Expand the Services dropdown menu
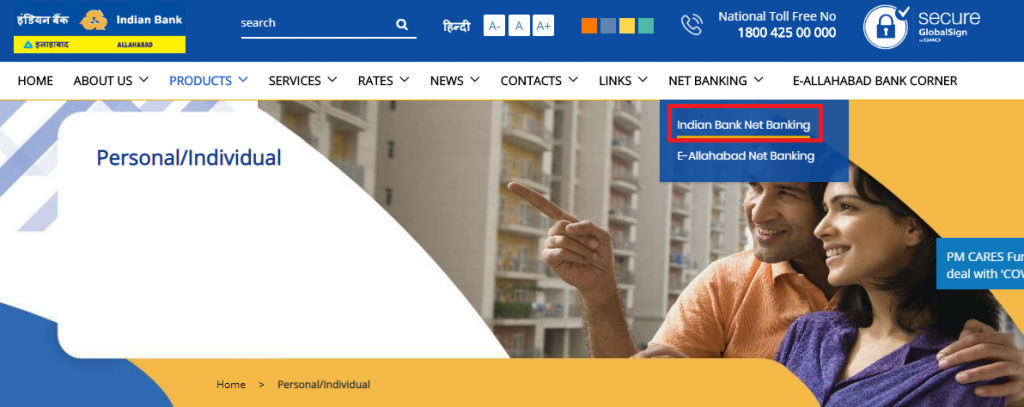The width and height of the screenshot is (1024, 407). pyautogui.click(x=302, y=80)
